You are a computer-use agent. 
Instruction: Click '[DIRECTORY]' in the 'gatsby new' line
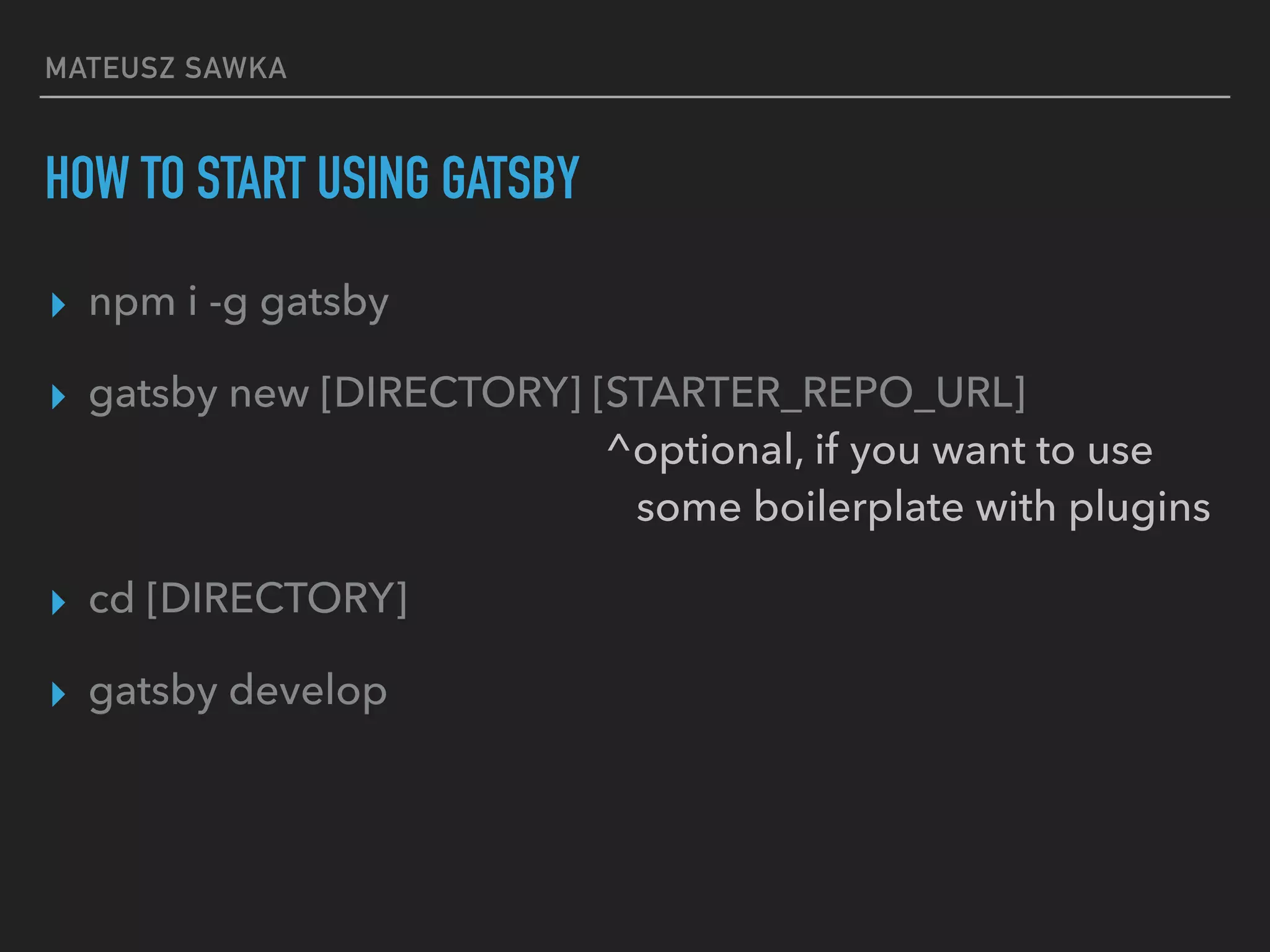click(451, 392)
